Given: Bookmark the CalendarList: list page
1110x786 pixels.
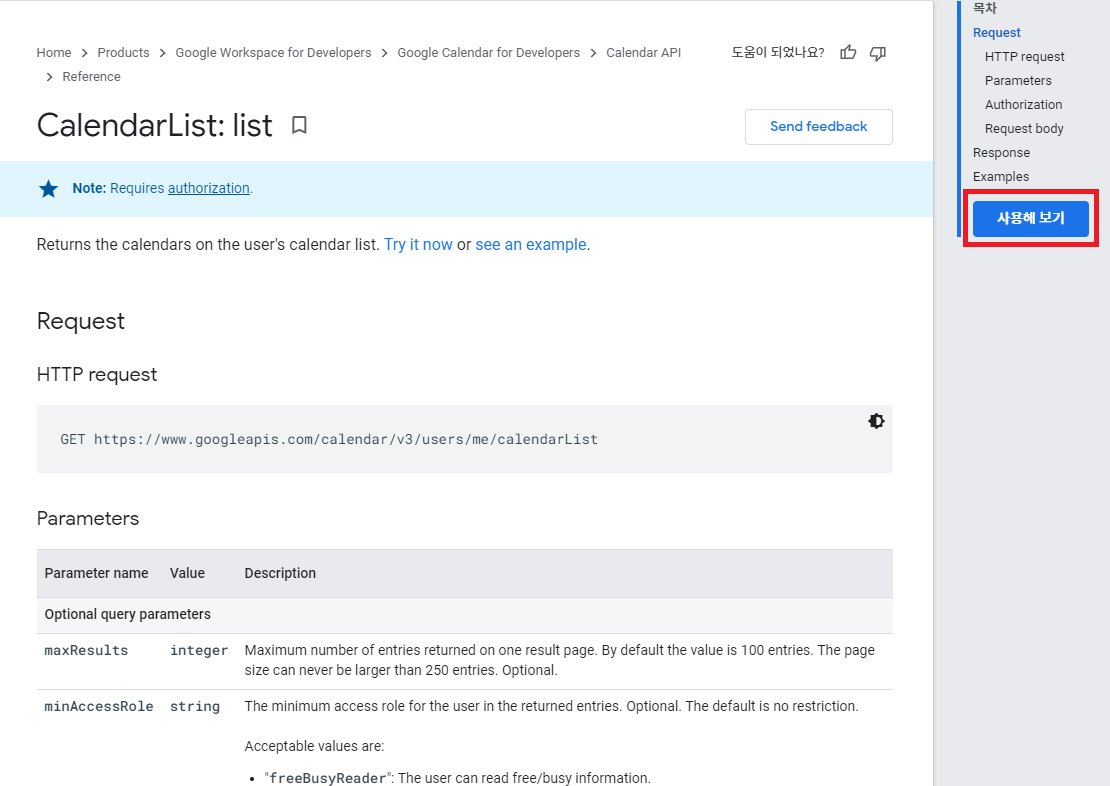Looking at the screenshot, I should click(x=299, y=125).
